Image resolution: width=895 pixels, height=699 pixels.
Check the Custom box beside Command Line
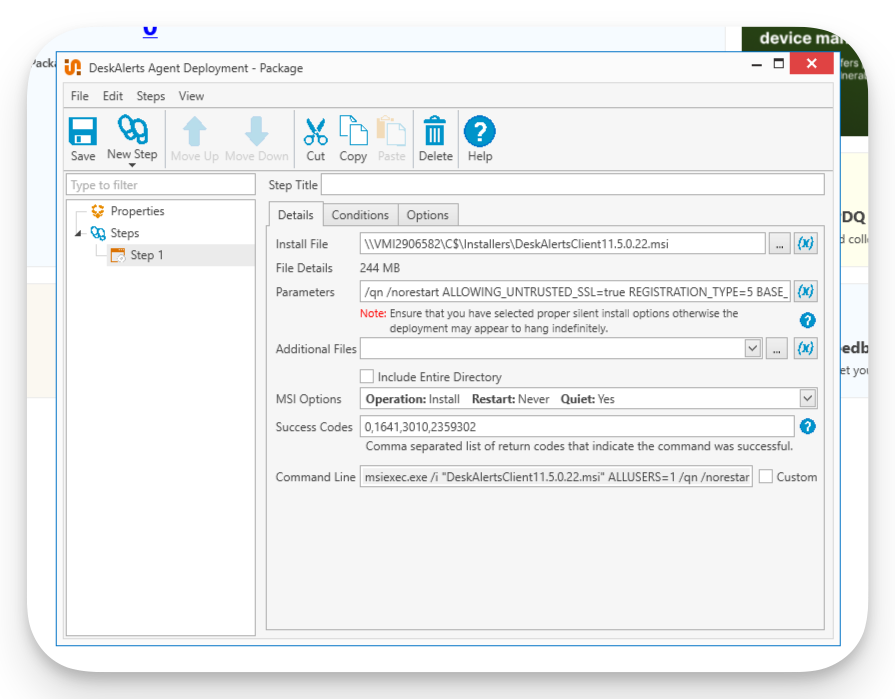click(767, 477)
